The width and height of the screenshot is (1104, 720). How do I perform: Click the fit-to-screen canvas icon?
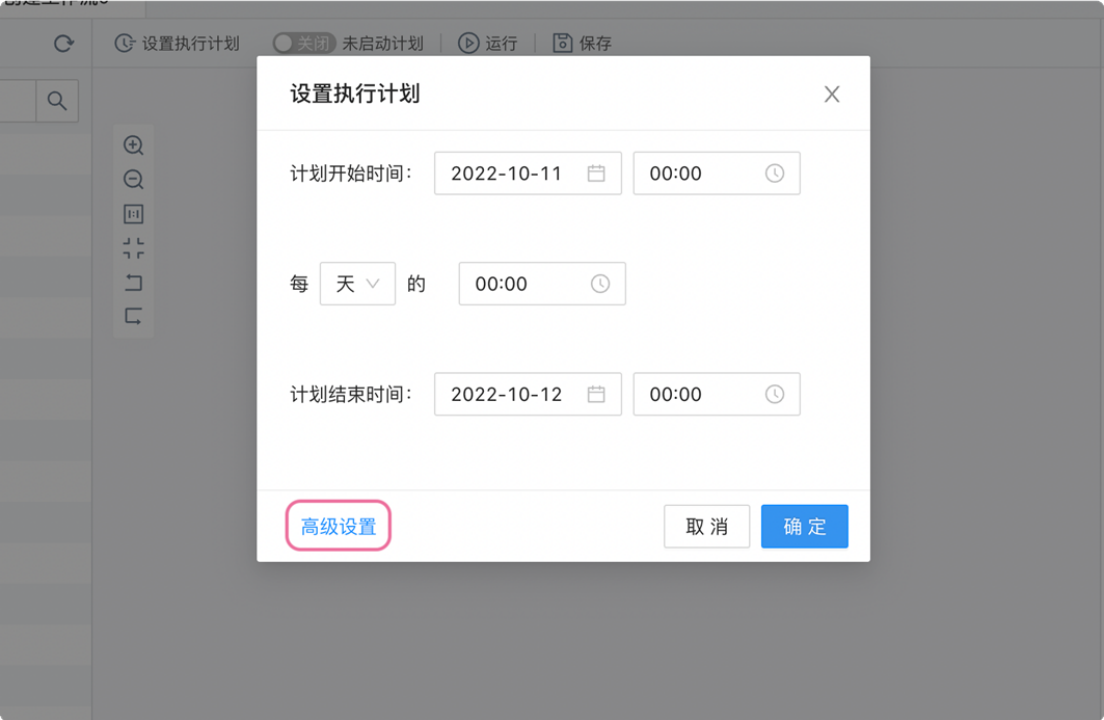click(x=133, y=249)
